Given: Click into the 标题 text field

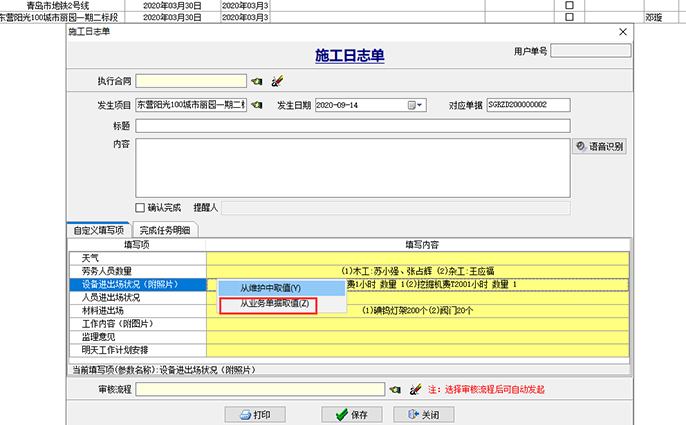Looking at the screenshot, I should (352, 126).
